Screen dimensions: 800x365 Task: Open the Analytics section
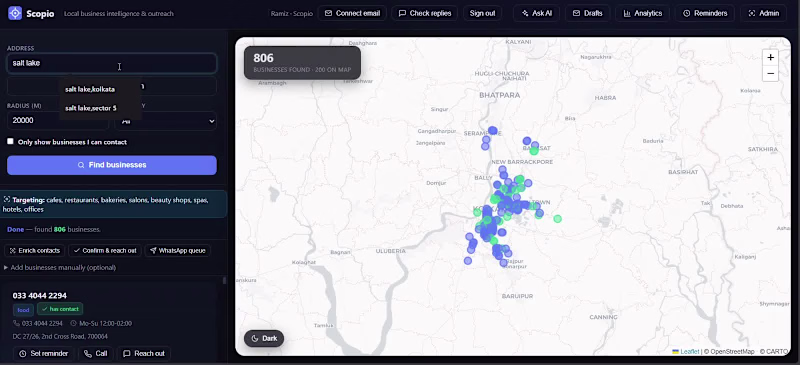pyautogui.click(x=643, y=13)
